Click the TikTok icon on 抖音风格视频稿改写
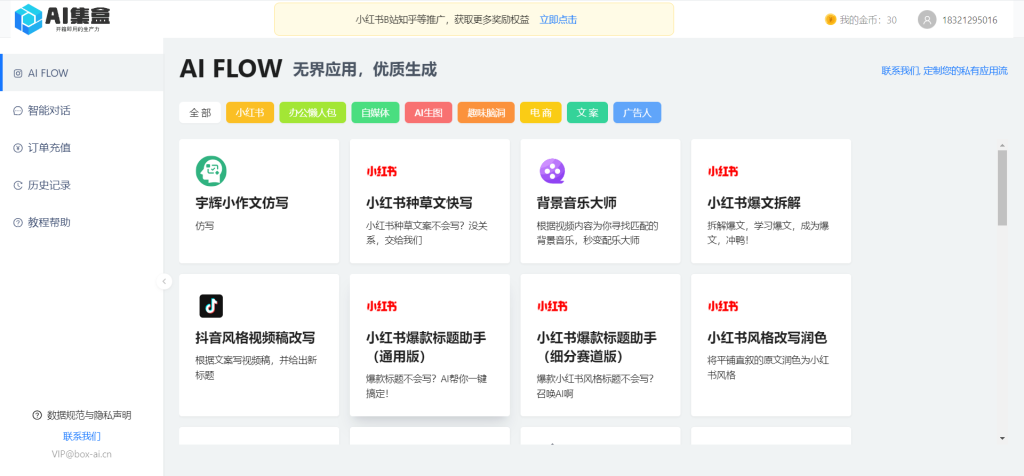Viewport: 1024px width, 476px height. [210, 306]
